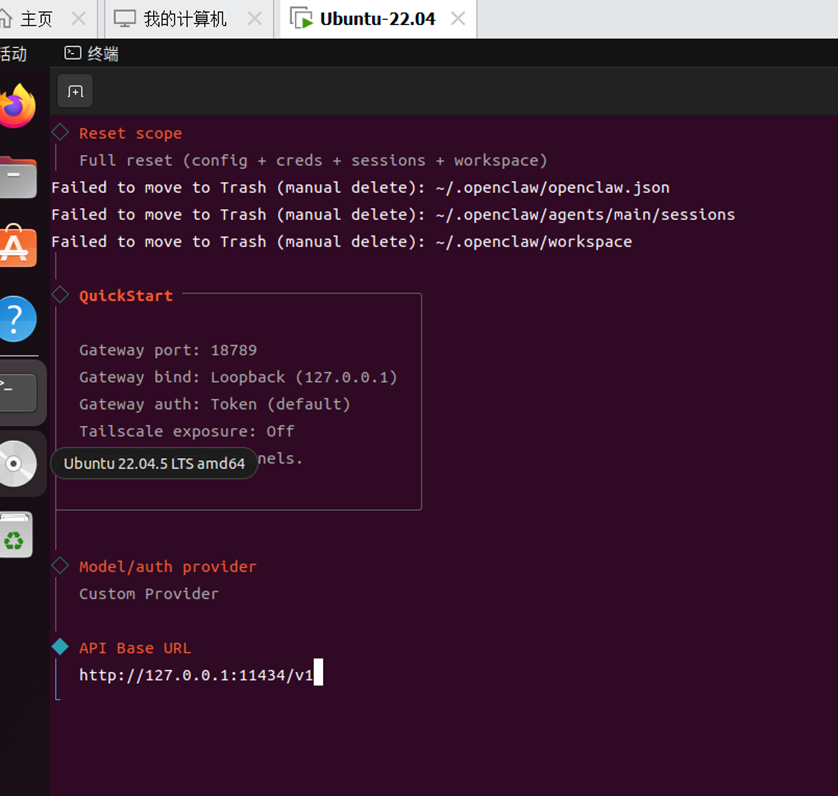Screen dimensions: 838x796
Task: Open the 终端 app menu
Action: (91, 53)
